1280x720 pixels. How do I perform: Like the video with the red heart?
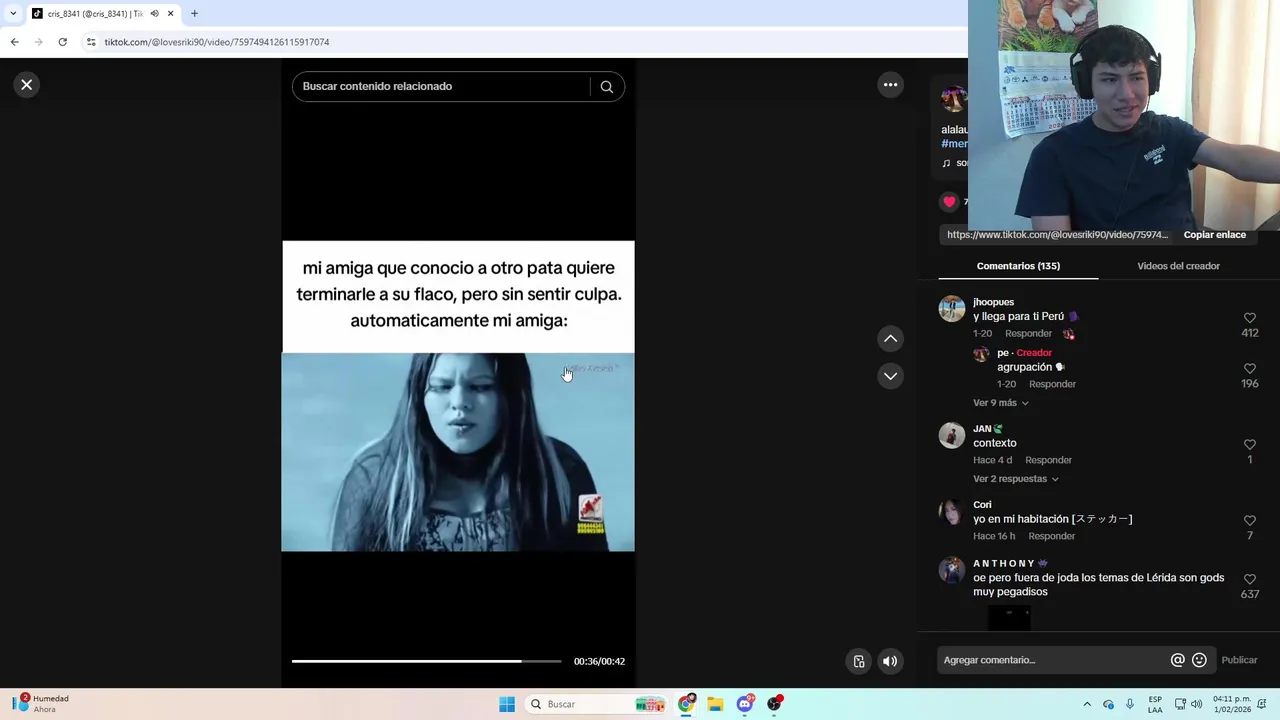[949, 202]
